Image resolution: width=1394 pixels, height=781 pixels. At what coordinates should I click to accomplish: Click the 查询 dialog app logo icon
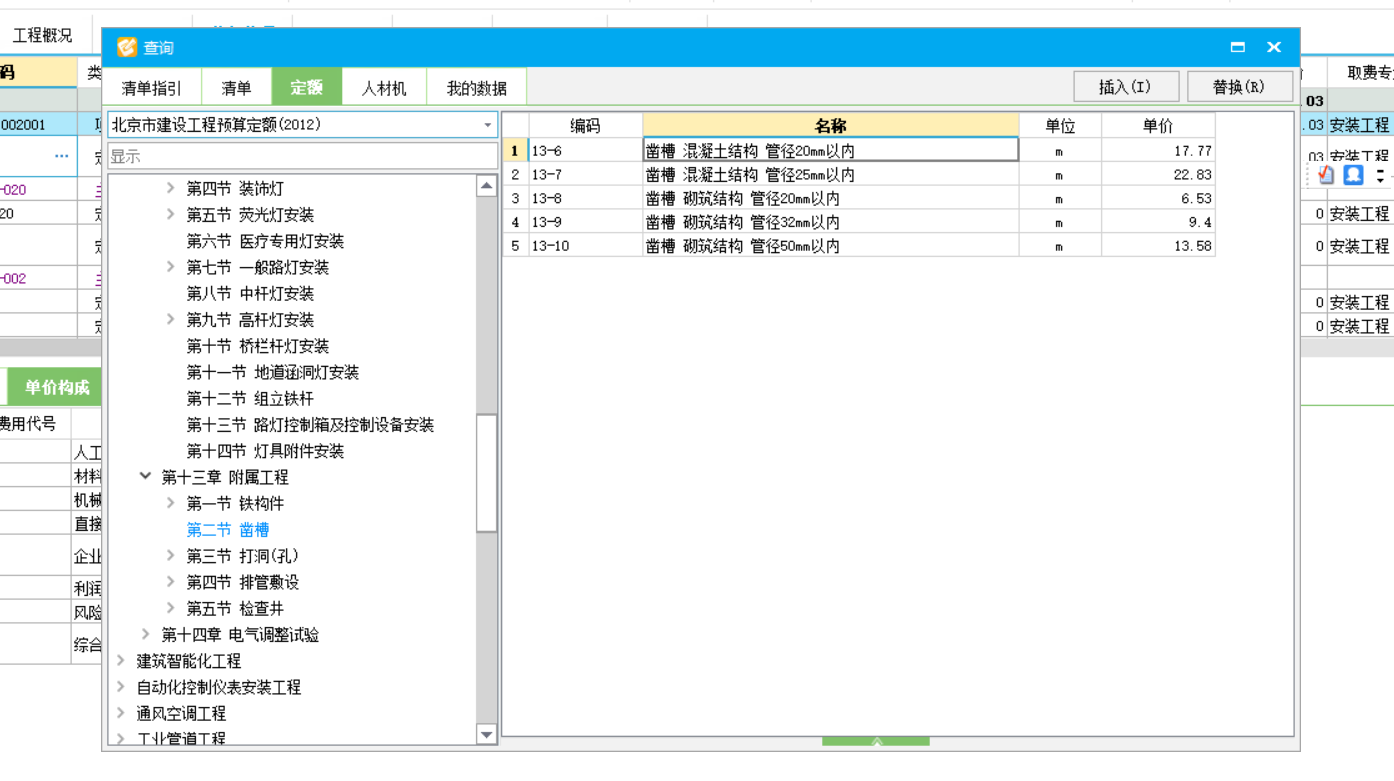click(x=126, y=47)
